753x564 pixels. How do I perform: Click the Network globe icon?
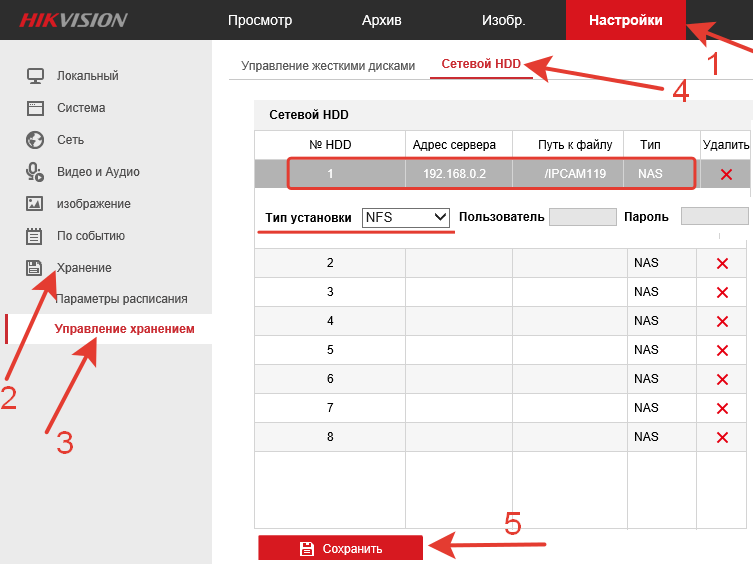(x=35, y=140)
